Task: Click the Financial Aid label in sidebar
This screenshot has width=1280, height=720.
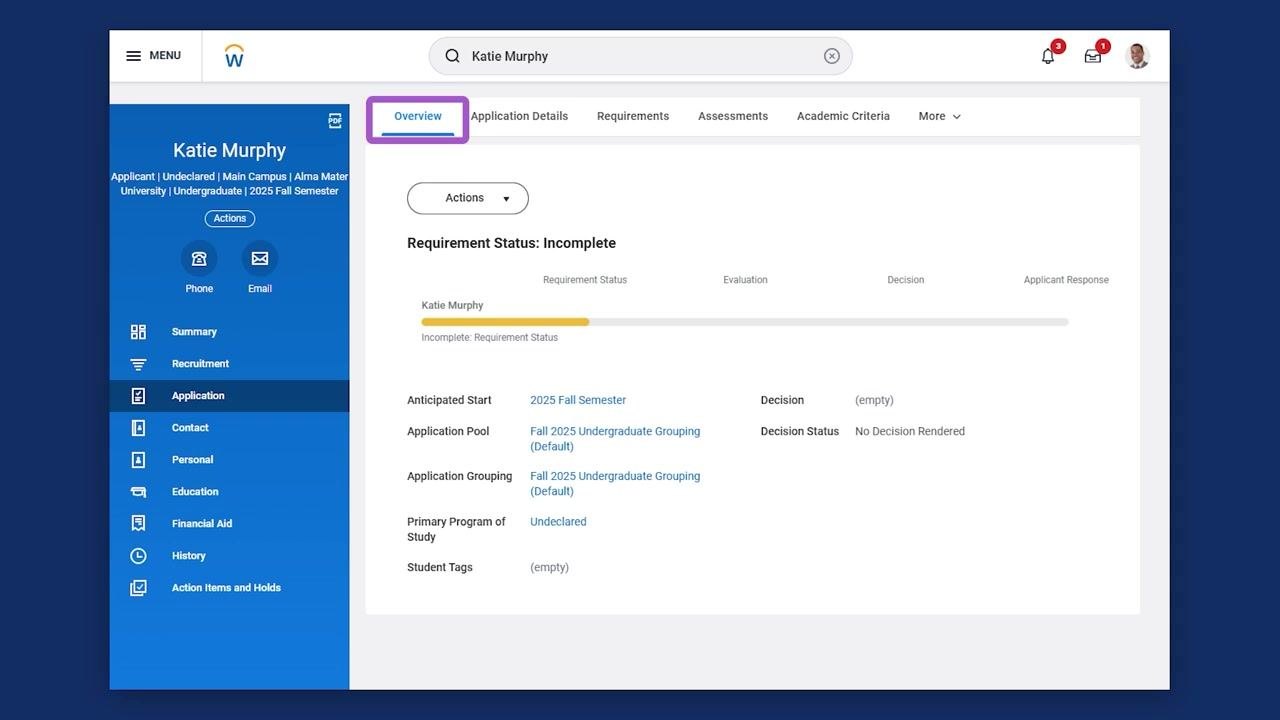Action: coord(201,524)
